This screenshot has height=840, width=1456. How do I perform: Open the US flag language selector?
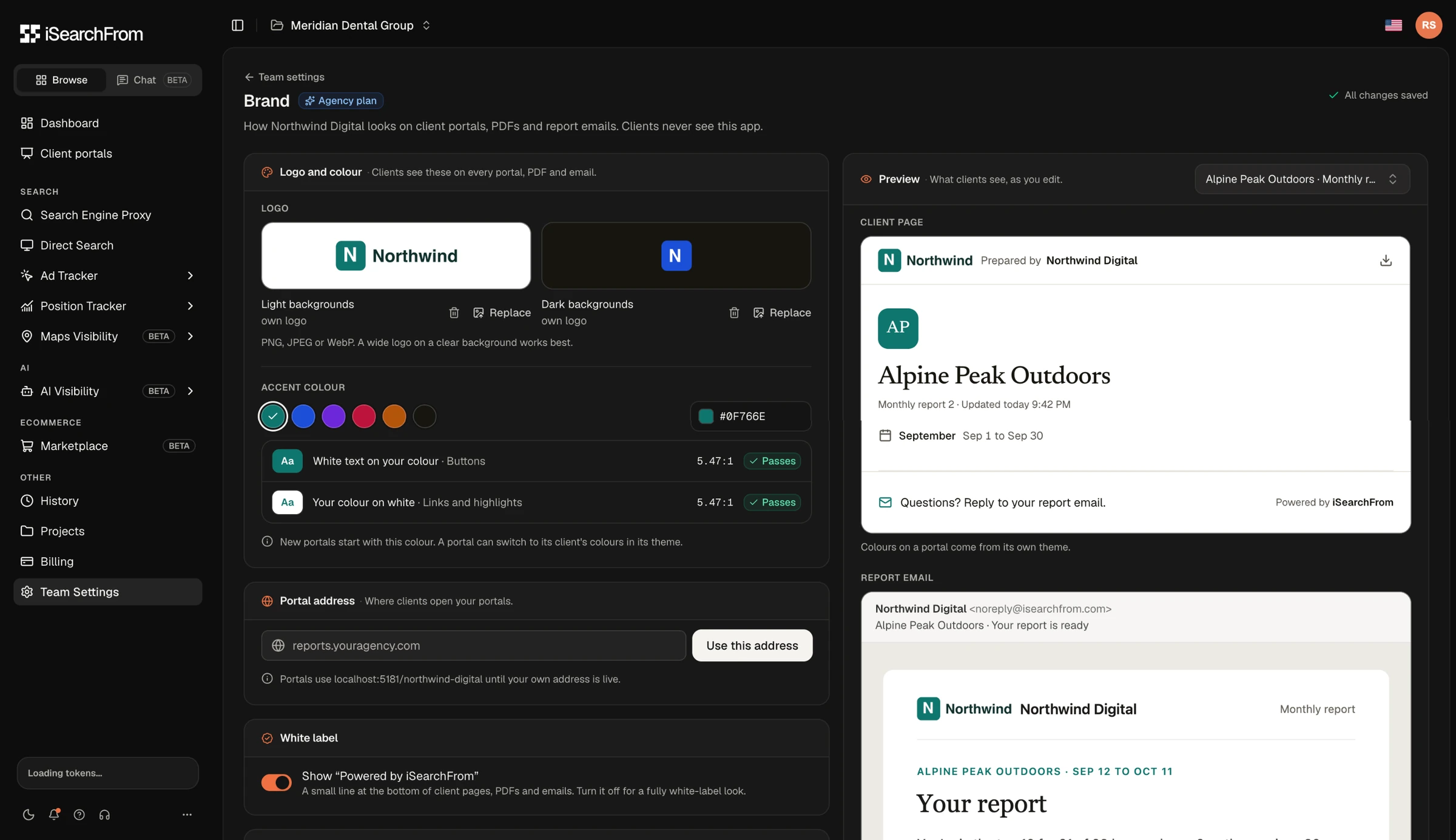(x=1393, y=25)
